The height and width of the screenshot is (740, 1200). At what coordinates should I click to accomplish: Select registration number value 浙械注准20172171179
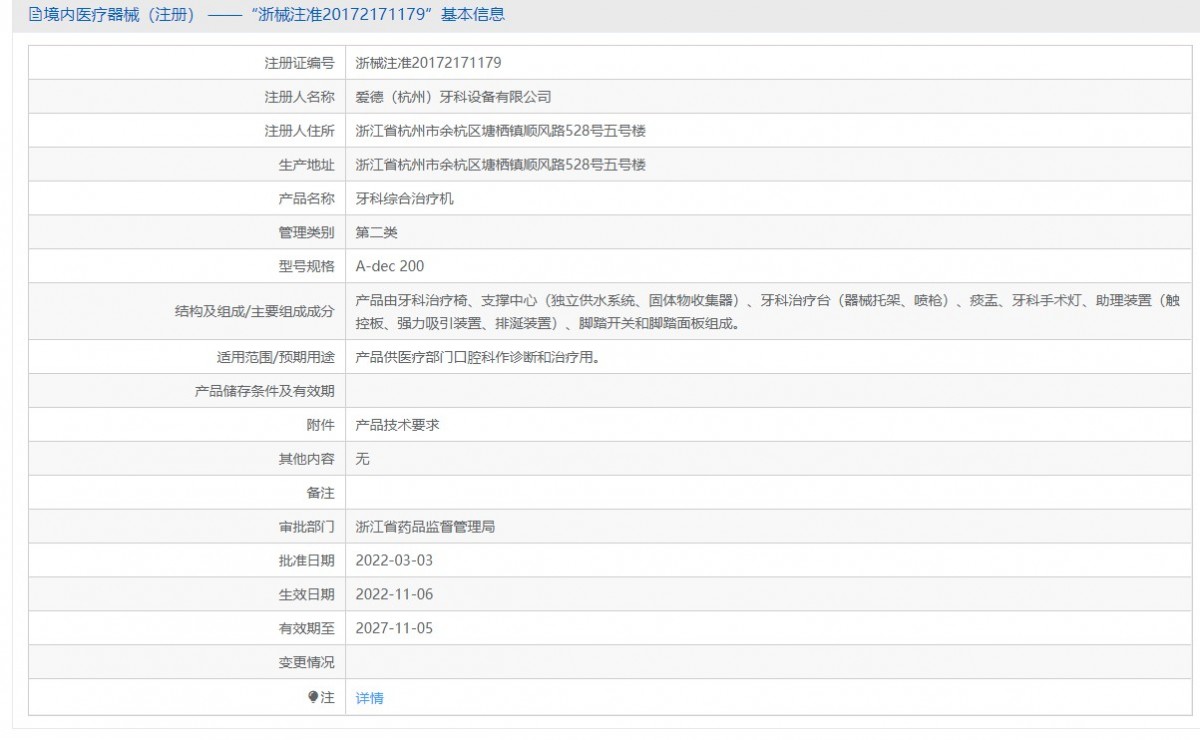coord(428,63)
